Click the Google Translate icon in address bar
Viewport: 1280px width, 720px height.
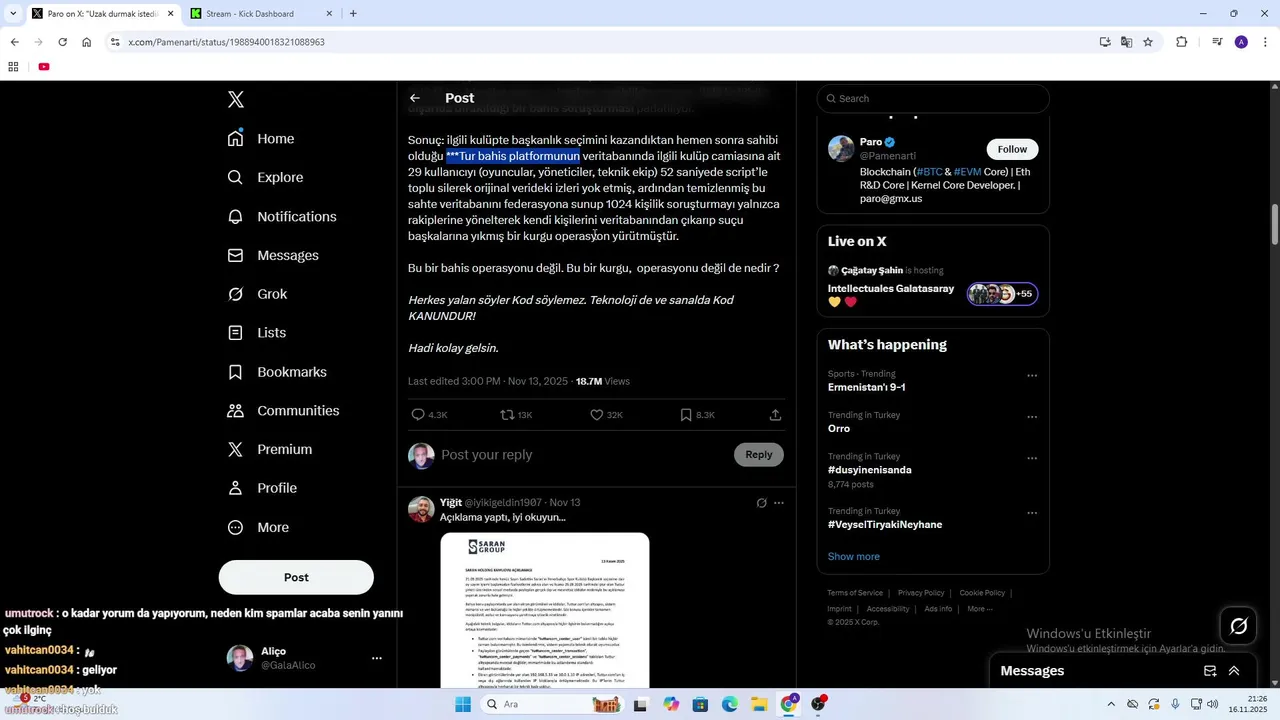coord(1127,42)
